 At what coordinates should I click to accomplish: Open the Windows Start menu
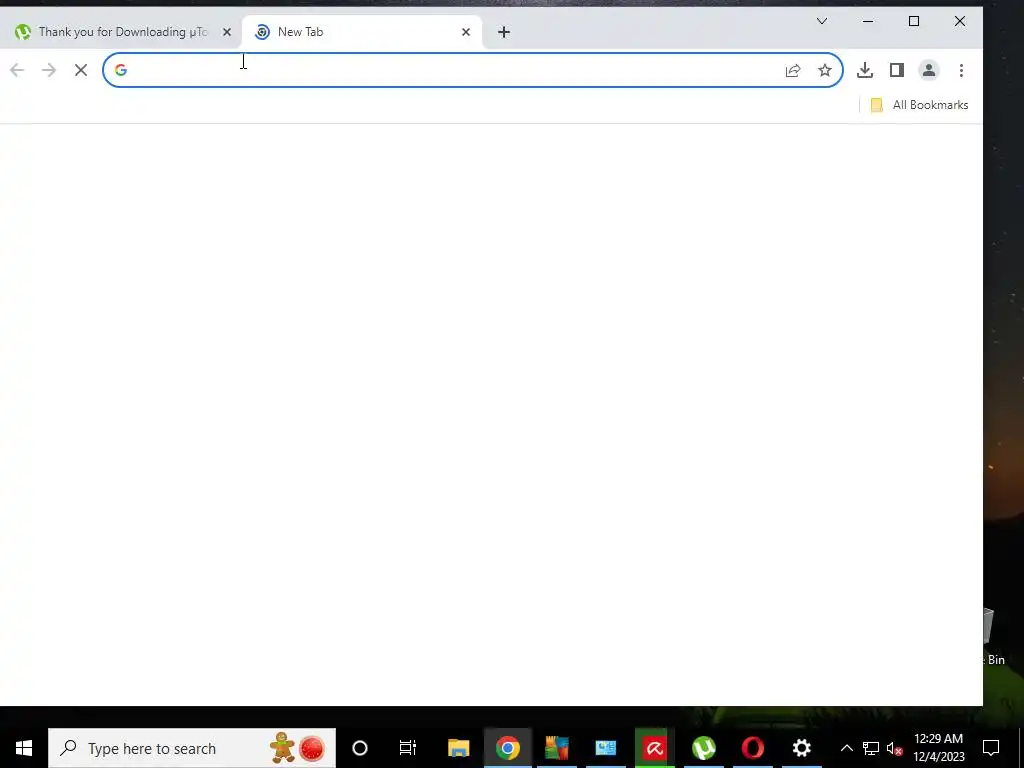(x=24, y=748)
